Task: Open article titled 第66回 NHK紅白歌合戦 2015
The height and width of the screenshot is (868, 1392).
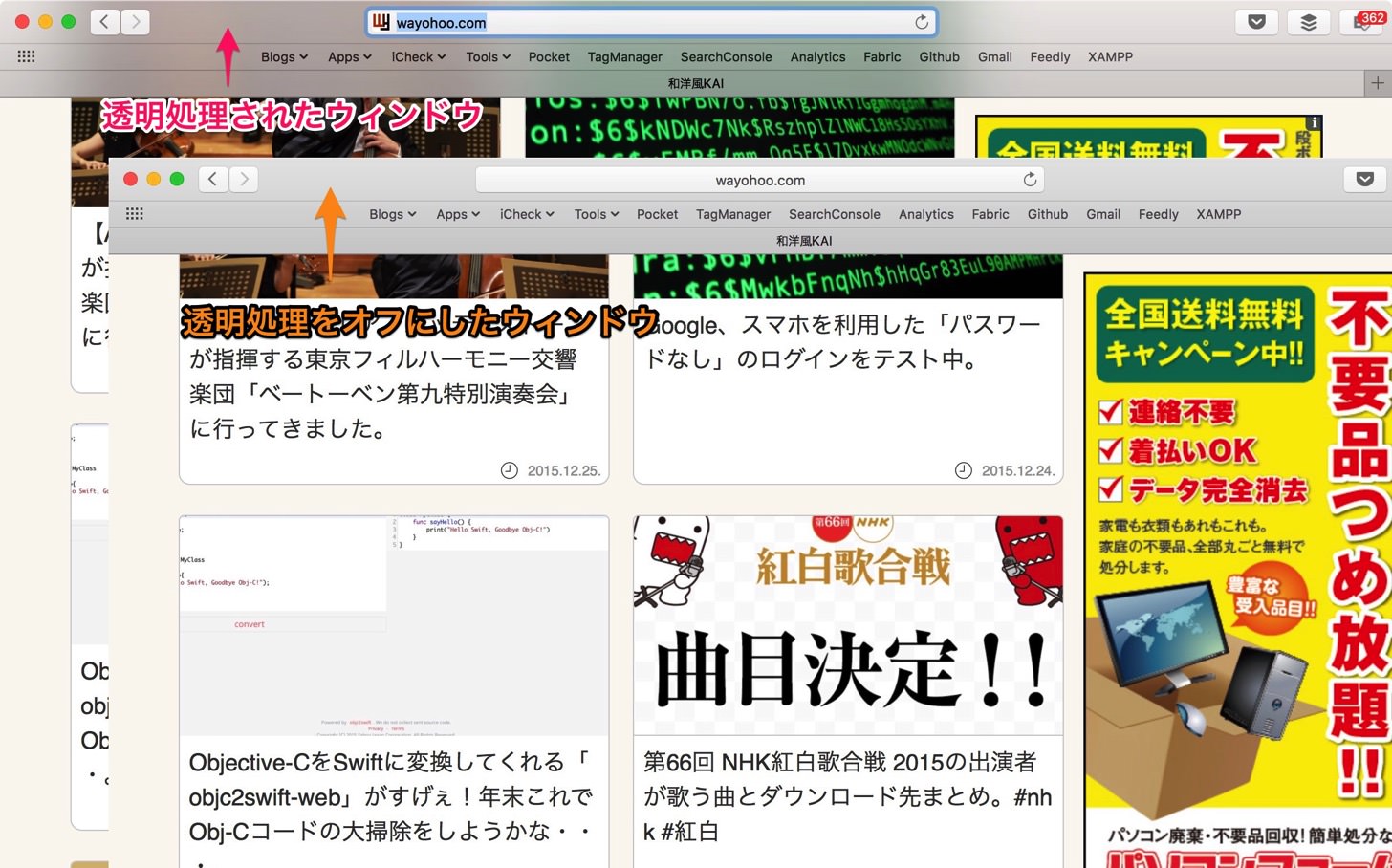Action: point(847,796)
